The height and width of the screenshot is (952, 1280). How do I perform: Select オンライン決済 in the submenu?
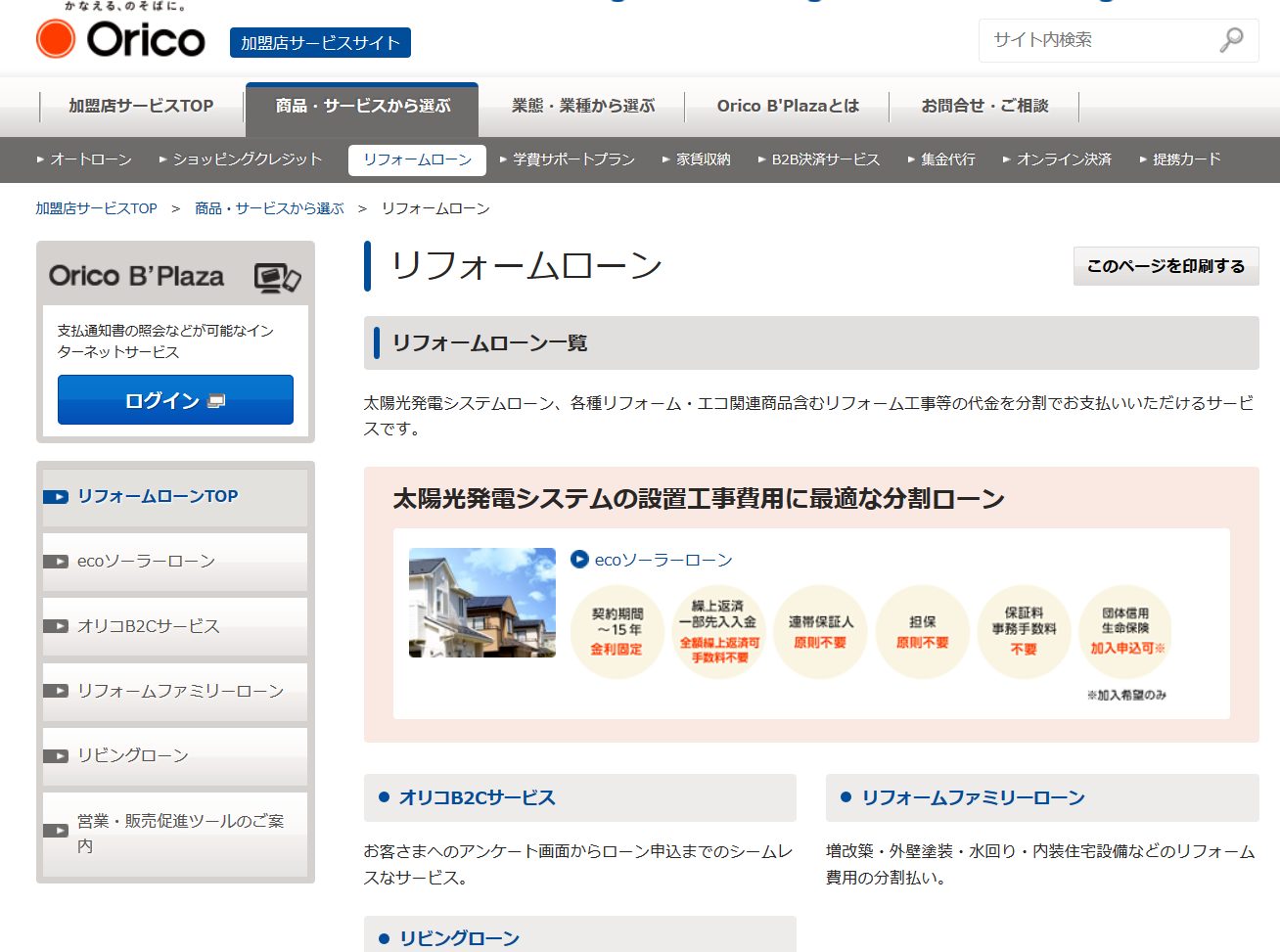pos(1057,159)
